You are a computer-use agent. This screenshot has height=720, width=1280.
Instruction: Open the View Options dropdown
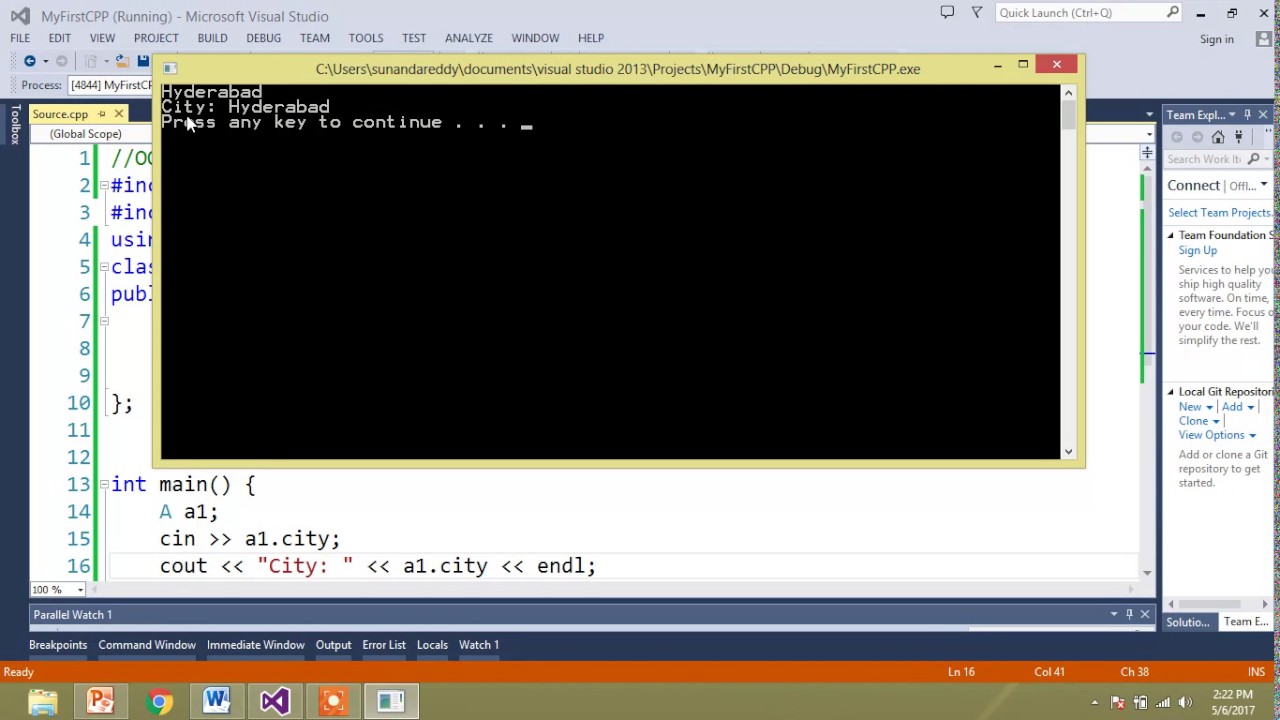point(1216,435)
